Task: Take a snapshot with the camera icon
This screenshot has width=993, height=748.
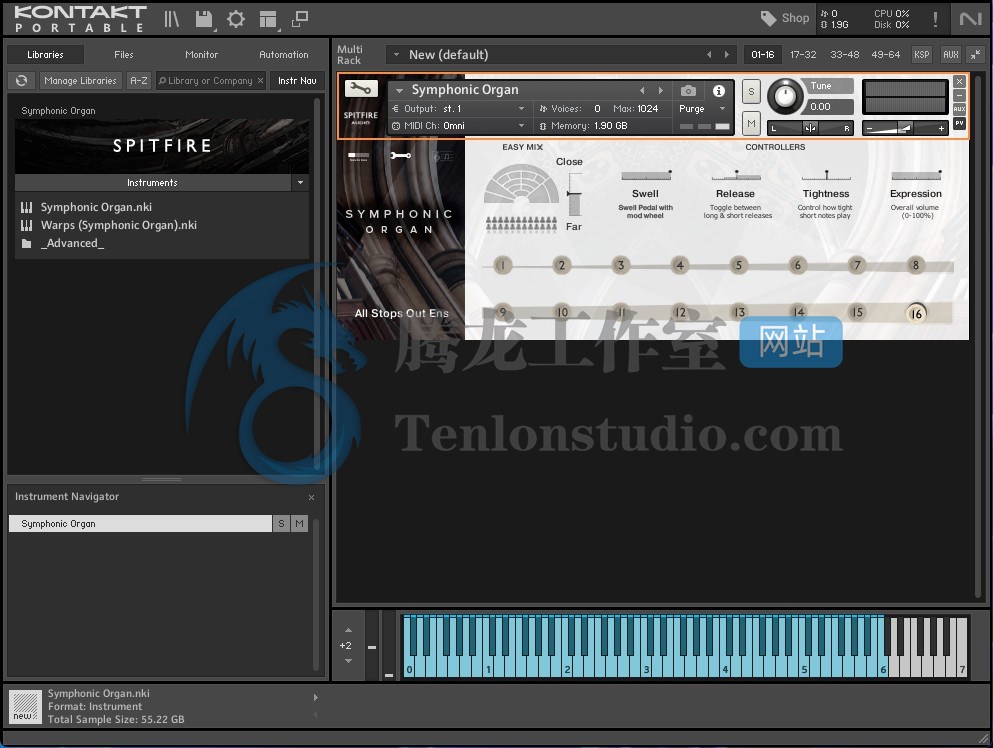Action: coord(688,91)
